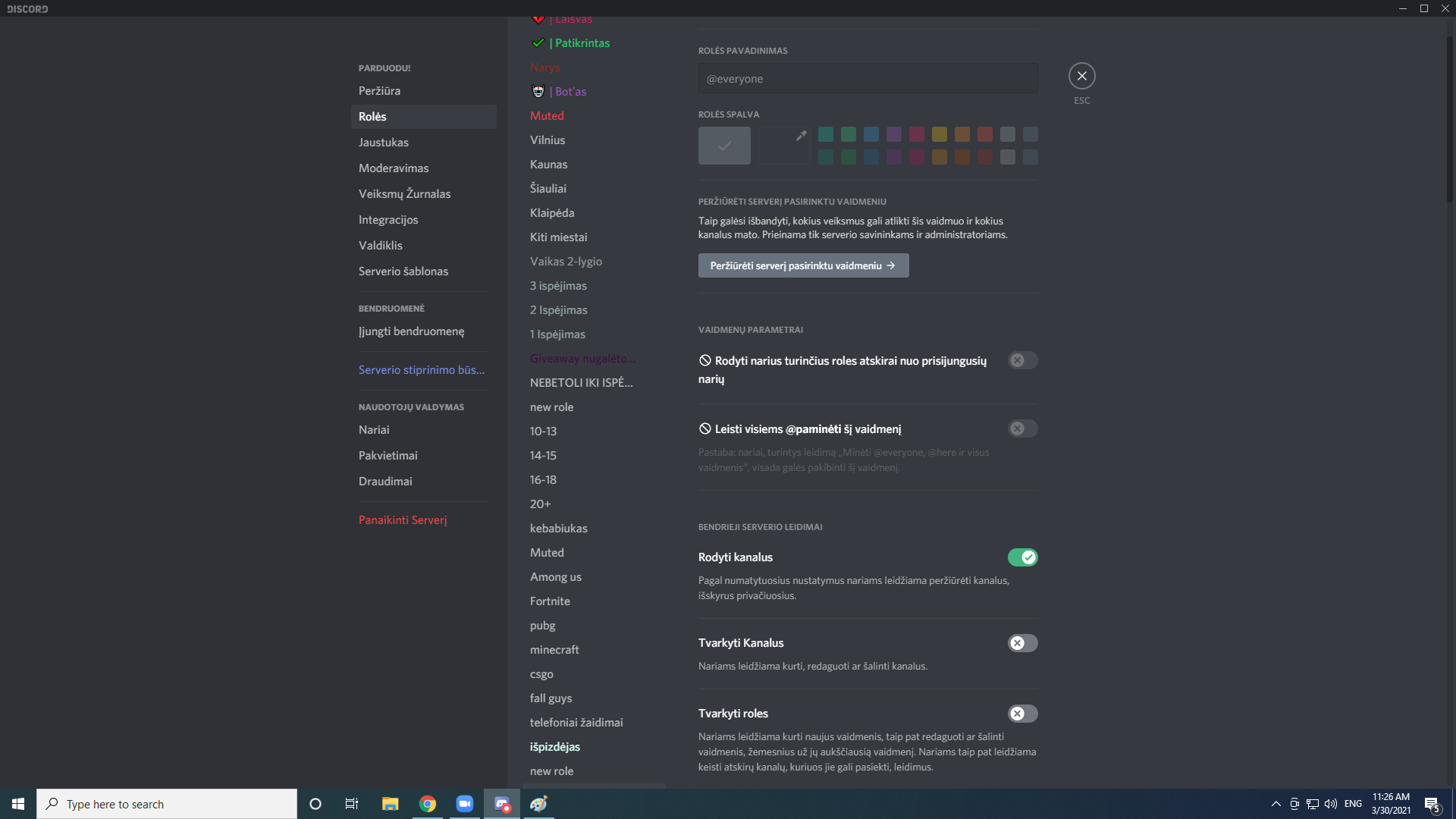Click the role name input field
The height and width of the screenshot is (819, 1456).
click(x=868, y=79)
